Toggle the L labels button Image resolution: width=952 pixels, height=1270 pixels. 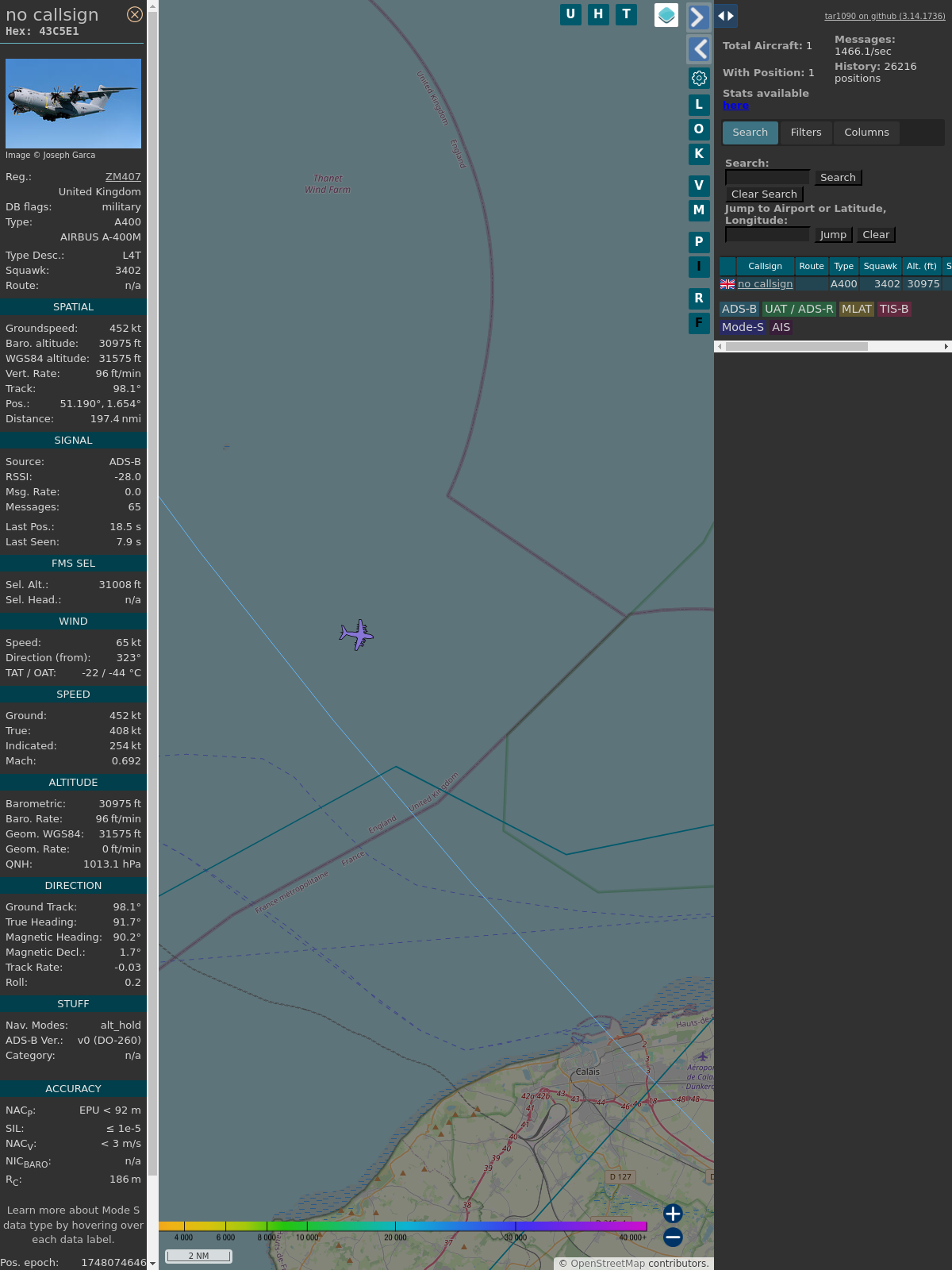tap(699, 105)
